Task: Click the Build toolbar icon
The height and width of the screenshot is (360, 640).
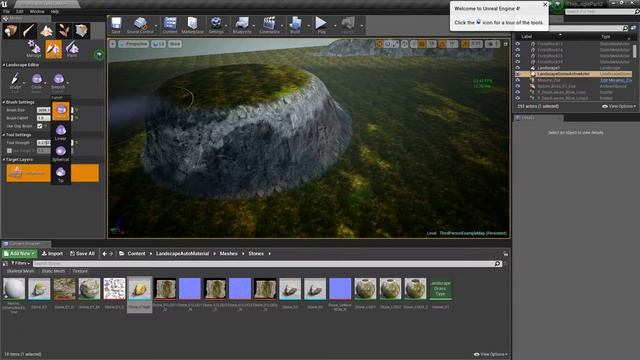Action: coord(295,25)
